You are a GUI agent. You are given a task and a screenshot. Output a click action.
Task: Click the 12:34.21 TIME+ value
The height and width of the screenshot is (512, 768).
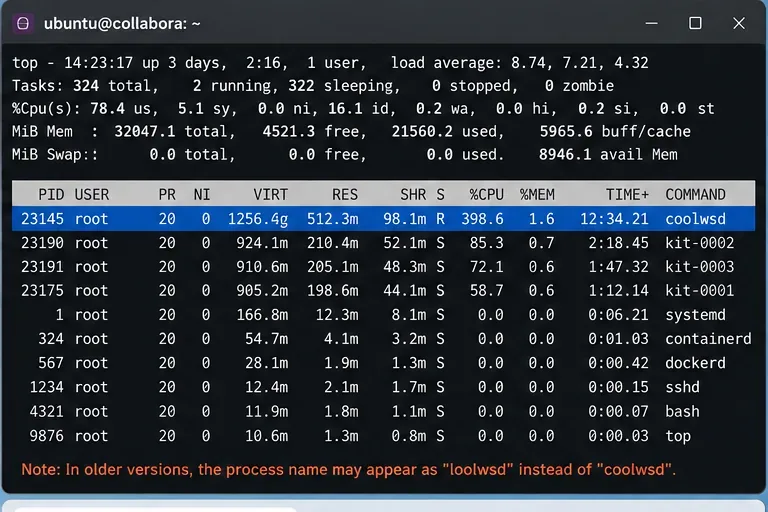(x=614, y=219)
